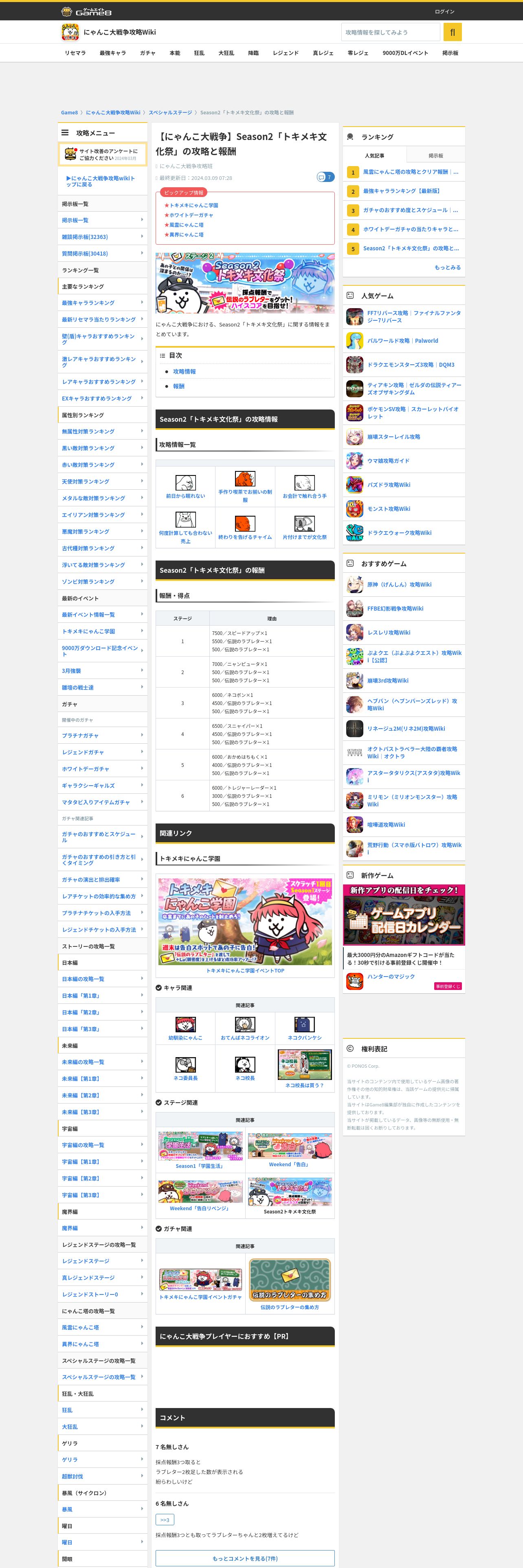Screen dimensions: 523x1568
Task: Click the 崩壊スターレイル攻略 icon
Action: pos(354,436)
